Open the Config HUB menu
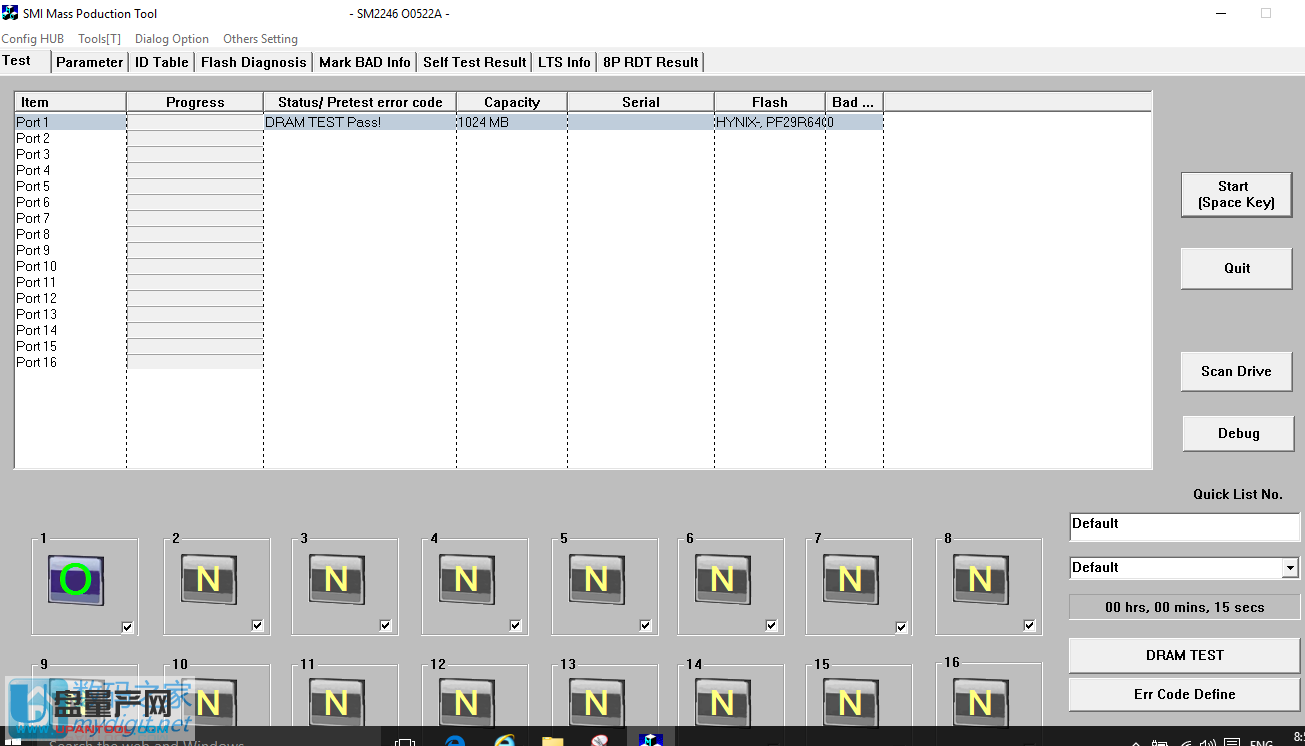The image size is (1305, 746). coord(33,39)
